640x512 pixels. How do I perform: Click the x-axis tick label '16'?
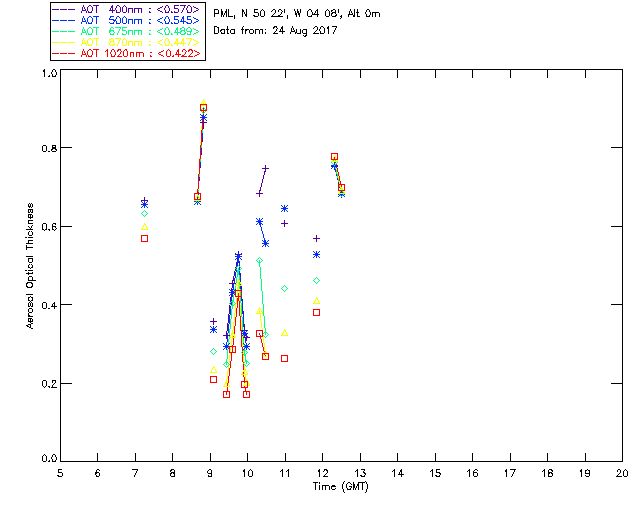472,473
